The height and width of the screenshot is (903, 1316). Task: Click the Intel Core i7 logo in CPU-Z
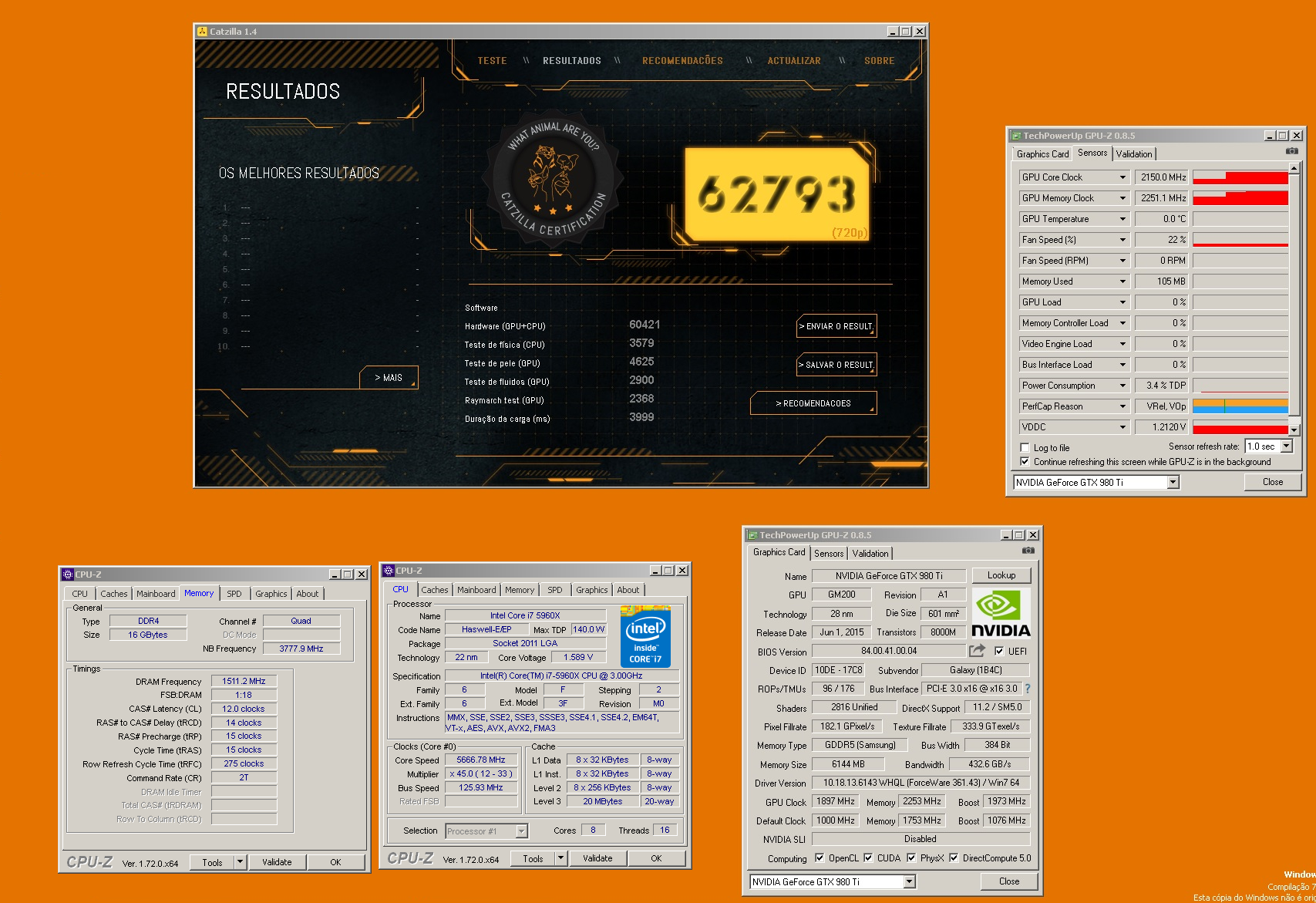[x=645, y=637]
